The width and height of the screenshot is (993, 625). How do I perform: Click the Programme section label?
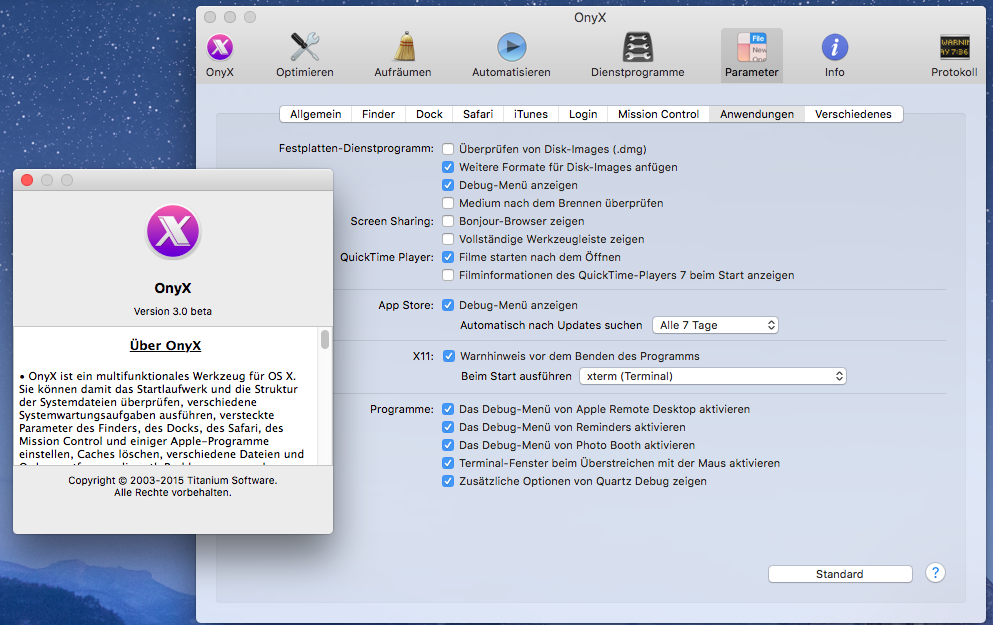(402, 409)
